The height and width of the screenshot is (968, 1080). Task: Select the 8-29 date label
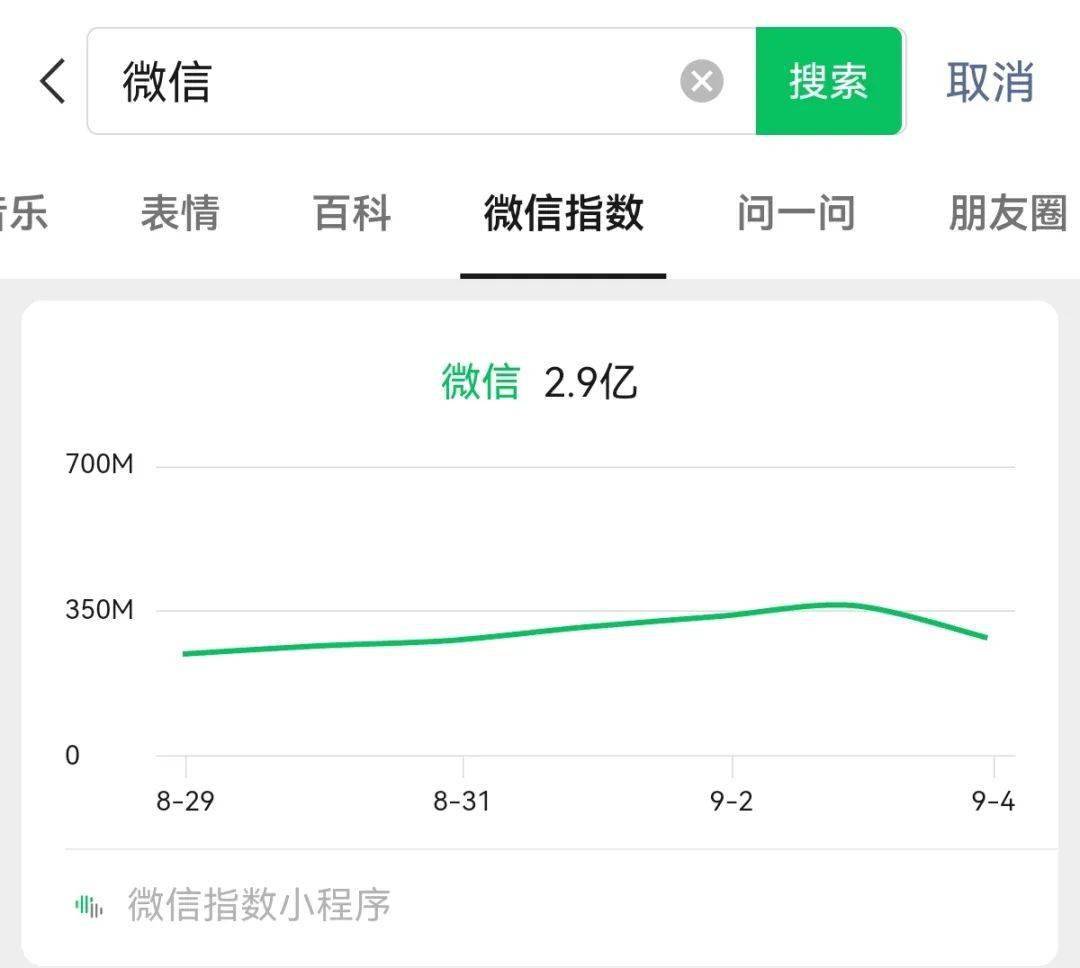tap(185, 801)
